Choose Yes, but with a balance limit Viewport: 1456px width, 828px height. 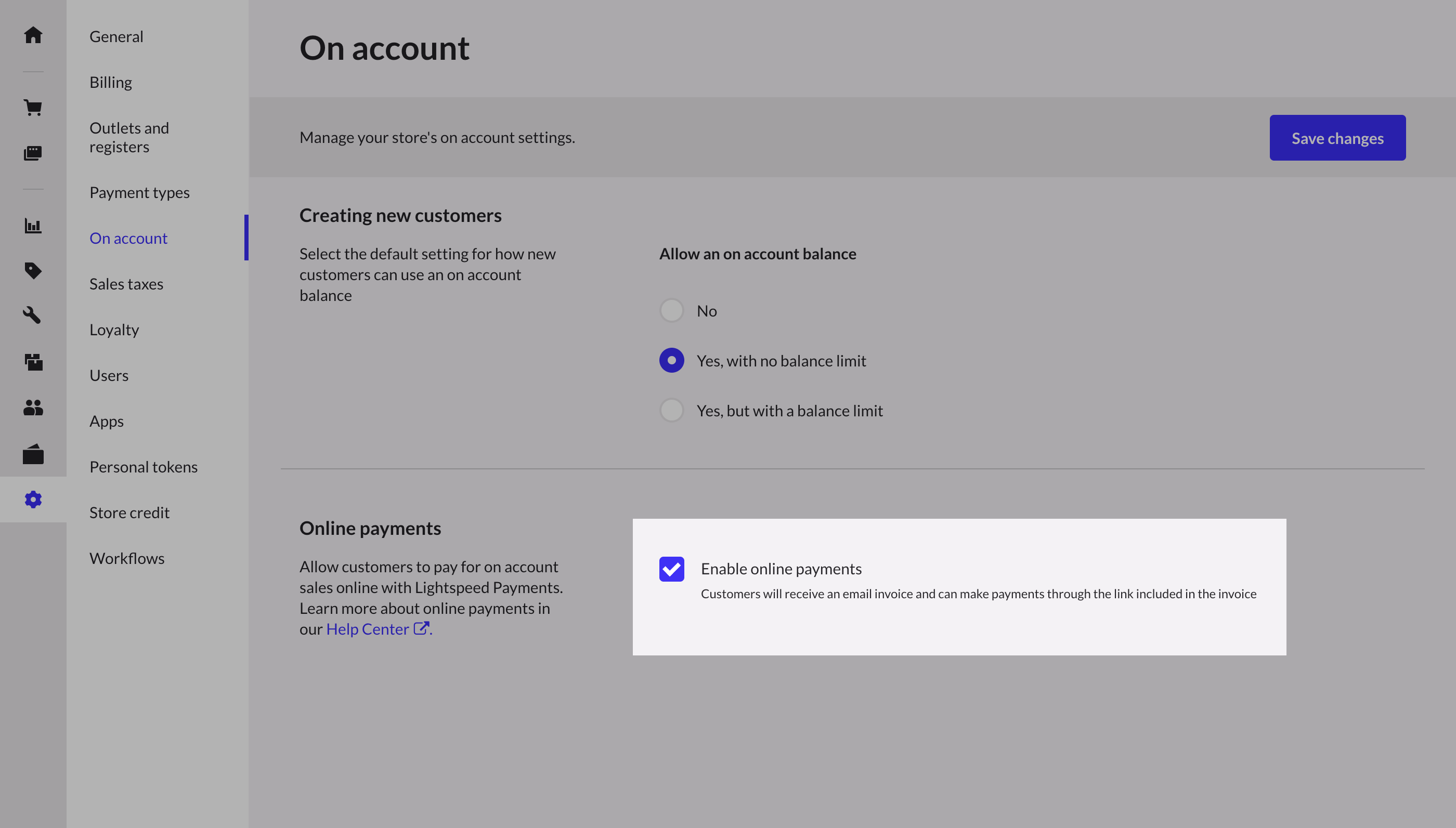(672, 411)
